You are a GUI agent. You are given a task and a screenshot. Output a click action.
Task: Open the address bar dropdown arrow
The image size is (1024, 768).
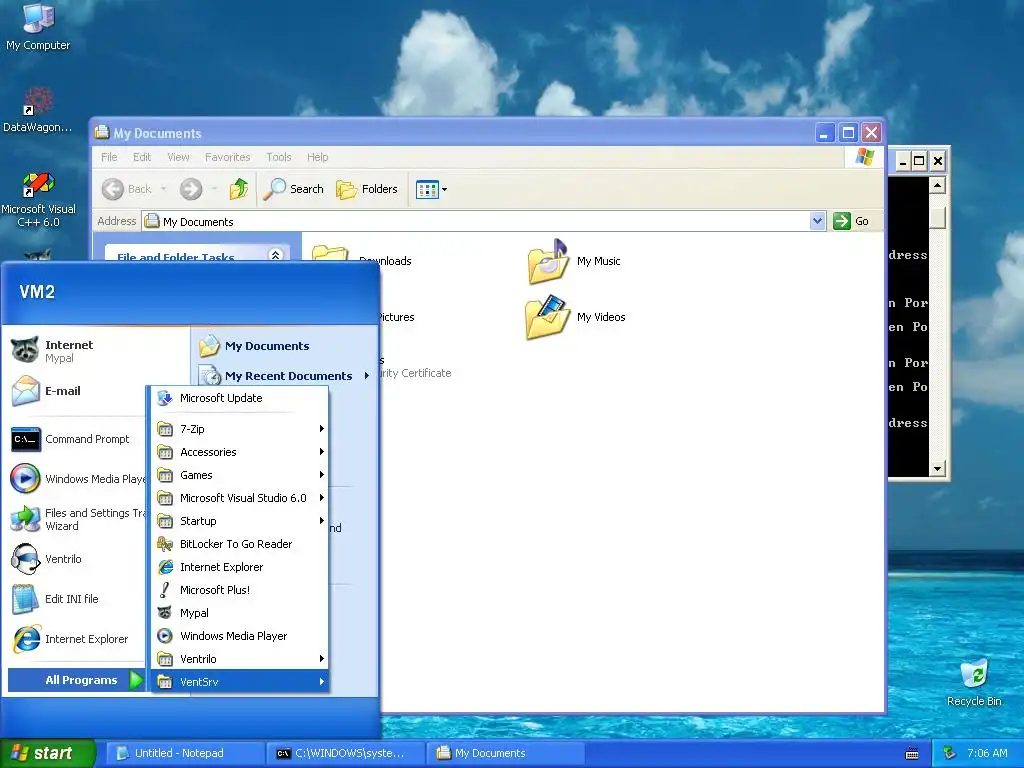(x=817, y=221)
